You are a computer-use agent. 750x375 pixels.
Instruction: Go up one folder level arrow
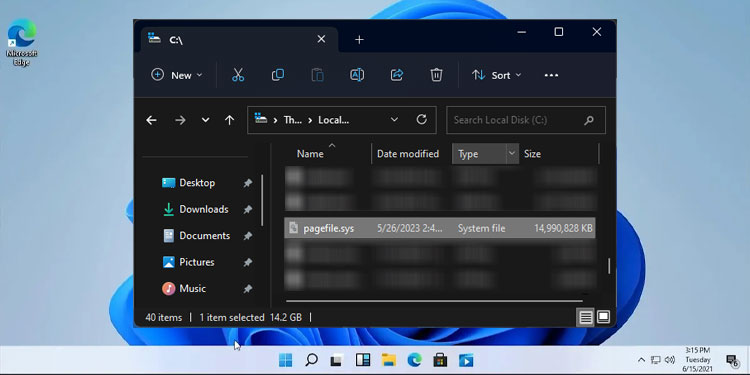[230, 120]
